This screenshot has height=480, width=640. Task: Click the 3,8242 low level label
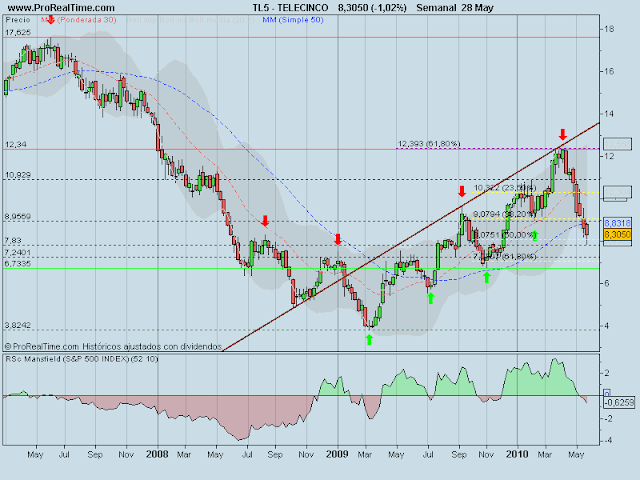point(18,325)
